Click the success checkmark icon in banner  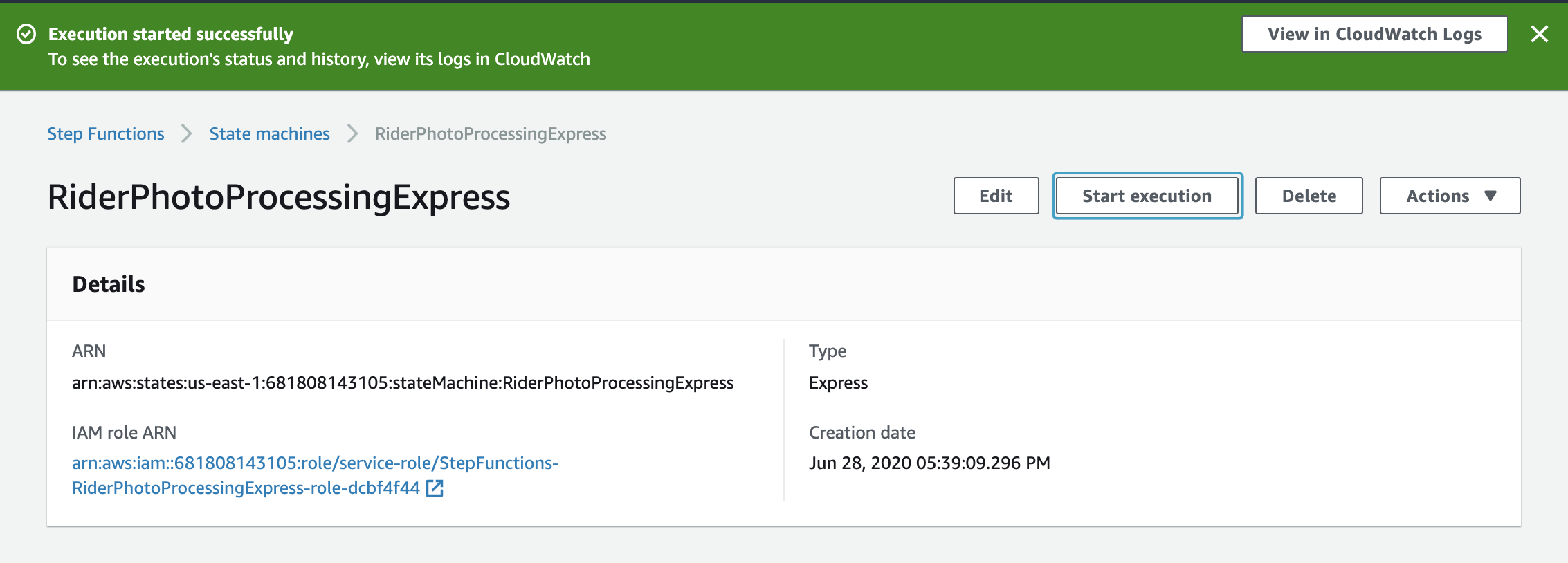pyautogui.click(x=26, y=34)
